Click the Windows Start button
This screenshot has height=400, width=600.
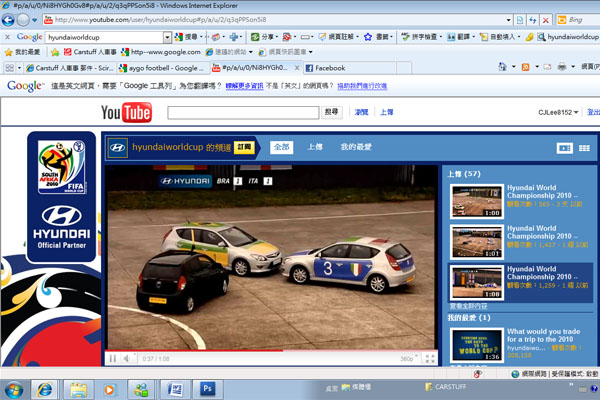17,386
